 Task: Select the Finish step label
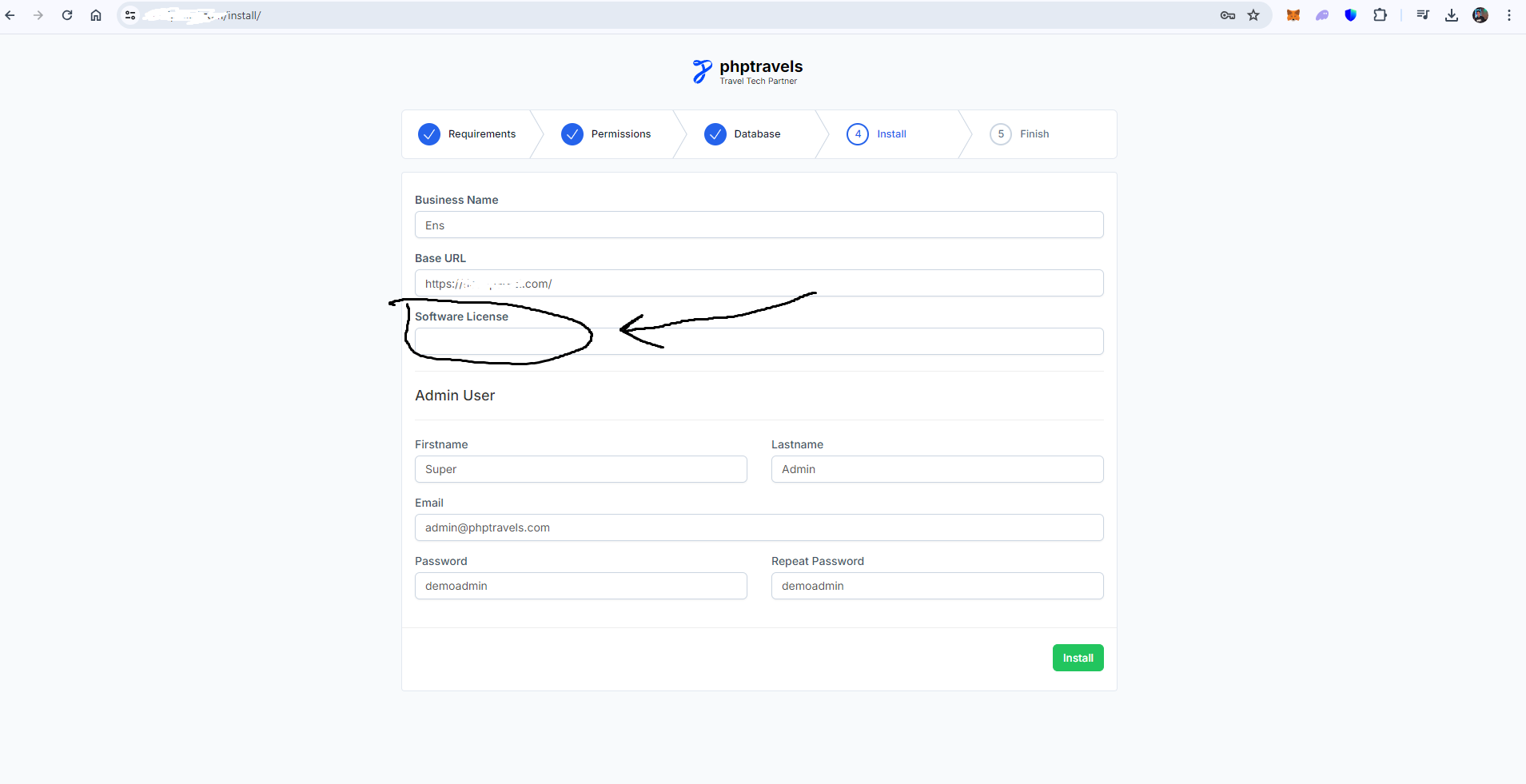[x=1034, y=134]
